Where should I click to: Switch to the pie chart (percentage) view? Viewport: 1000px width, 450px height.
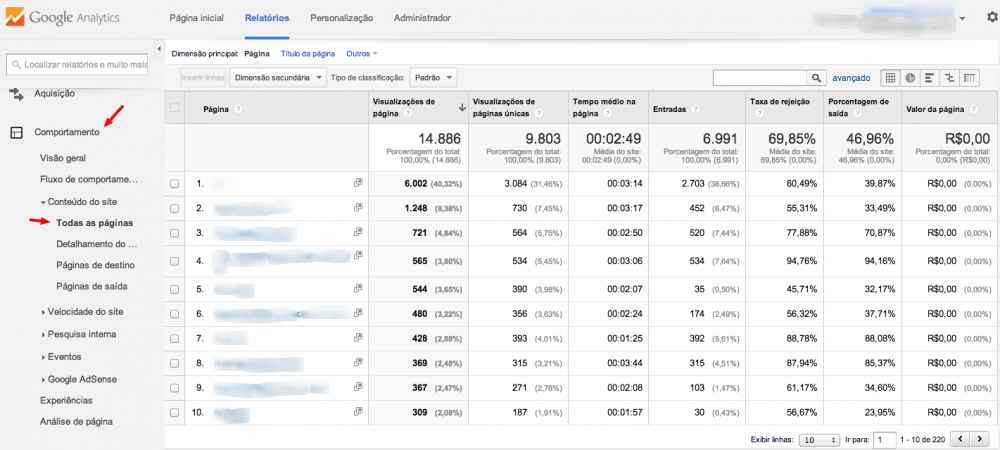click(910, 77)
